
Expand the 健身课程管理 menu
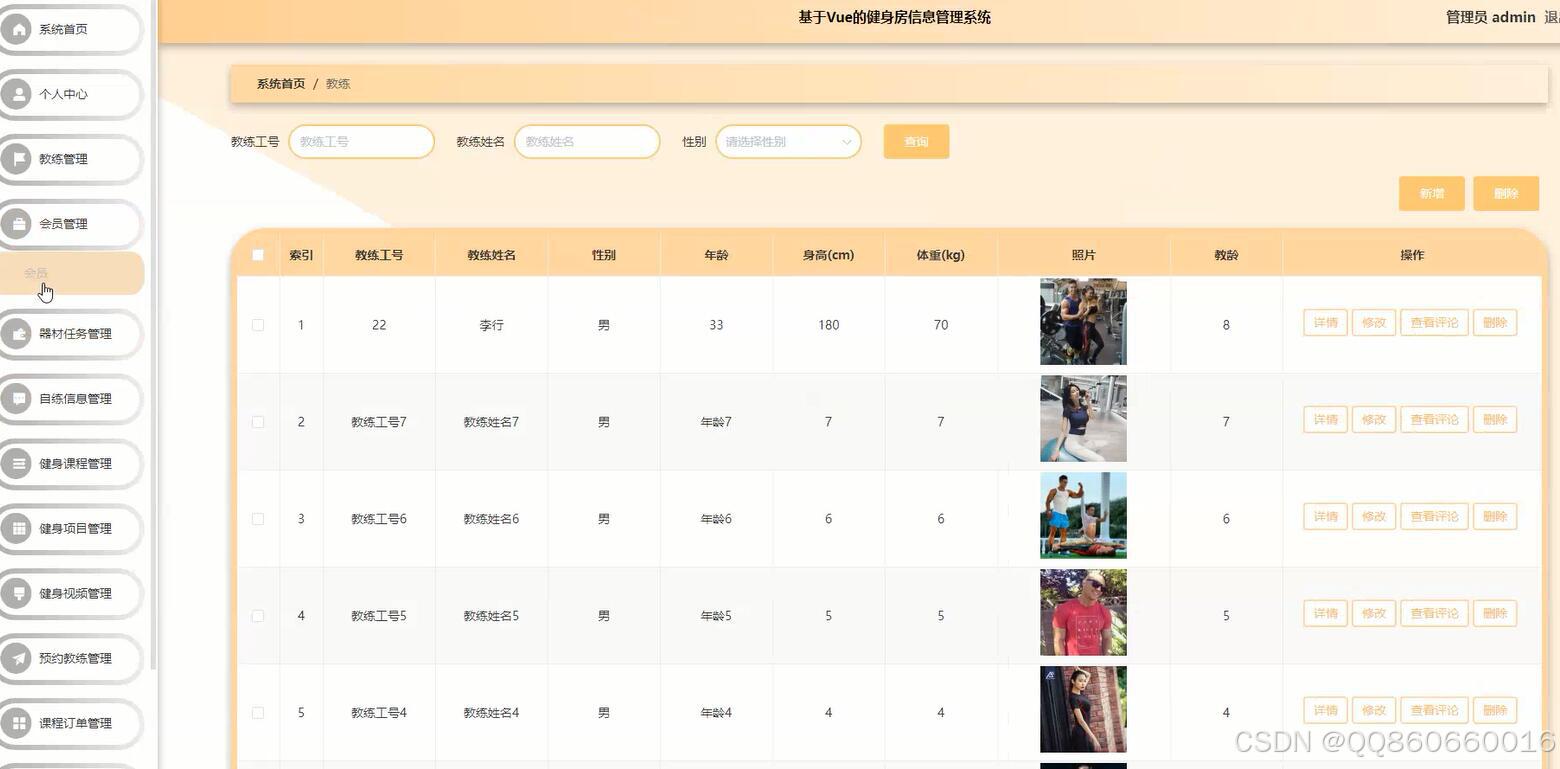click(x=70, y=464)
